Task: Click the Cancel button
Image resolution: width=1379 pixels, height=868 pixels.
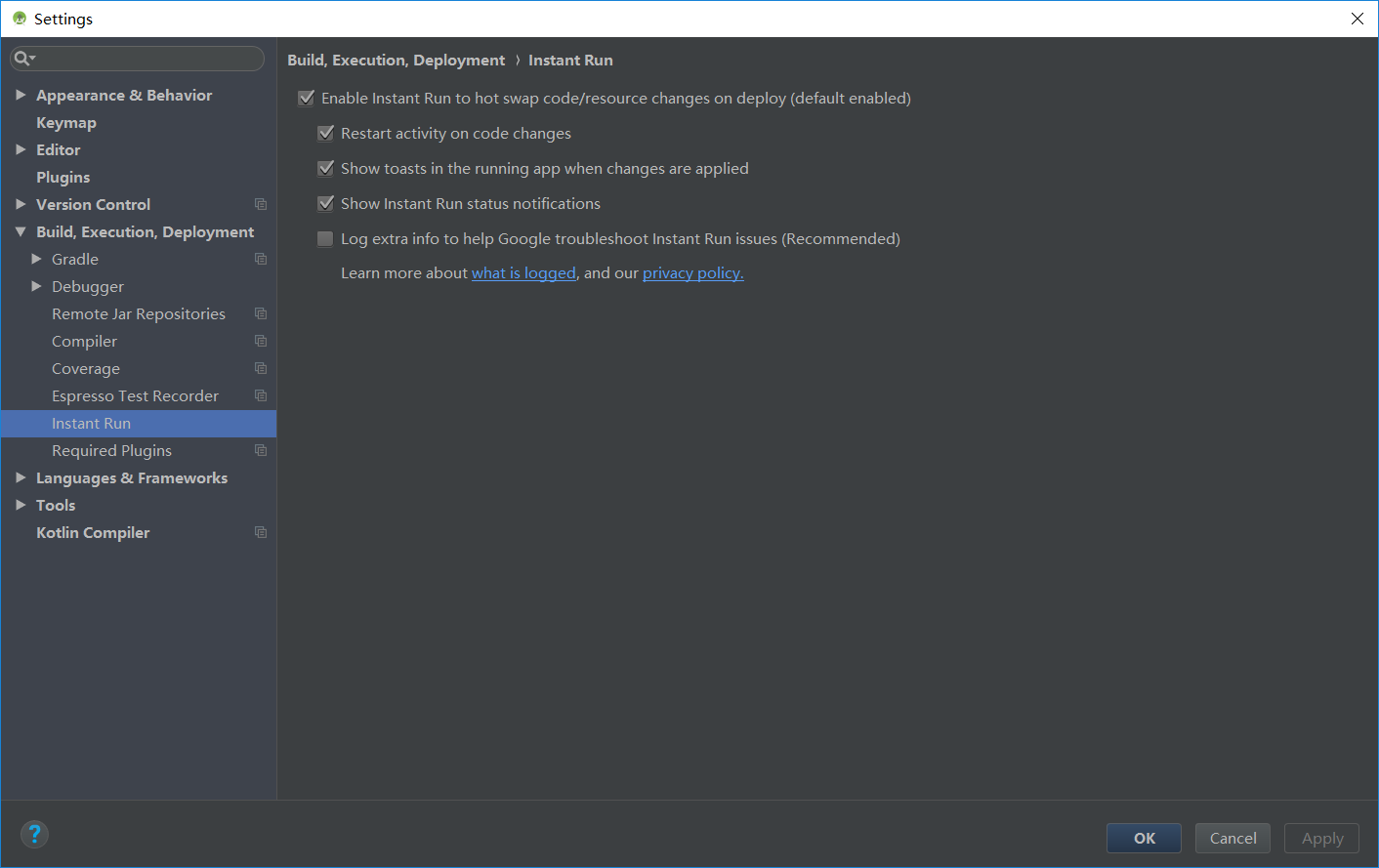Action: pyautogui.click(x=1233, y=838)
